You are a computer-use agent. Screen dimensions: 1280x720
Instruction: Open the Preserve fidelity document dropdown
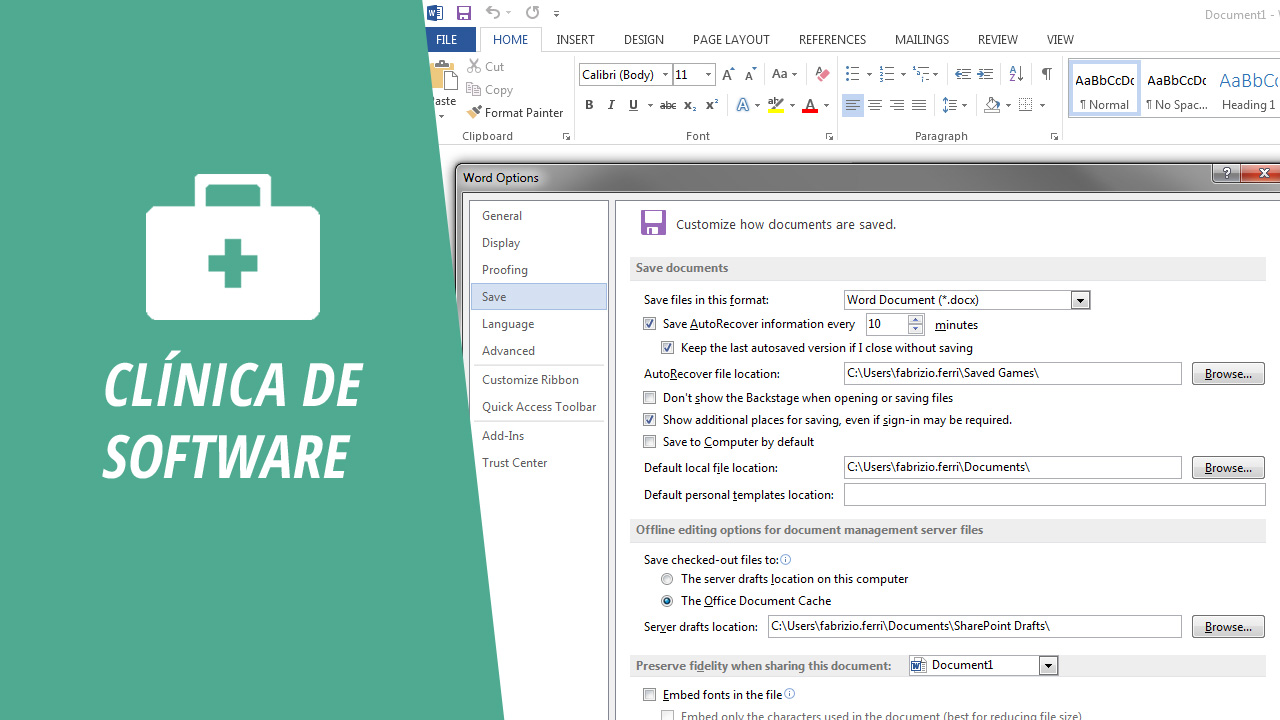(x=1048, y=665)
